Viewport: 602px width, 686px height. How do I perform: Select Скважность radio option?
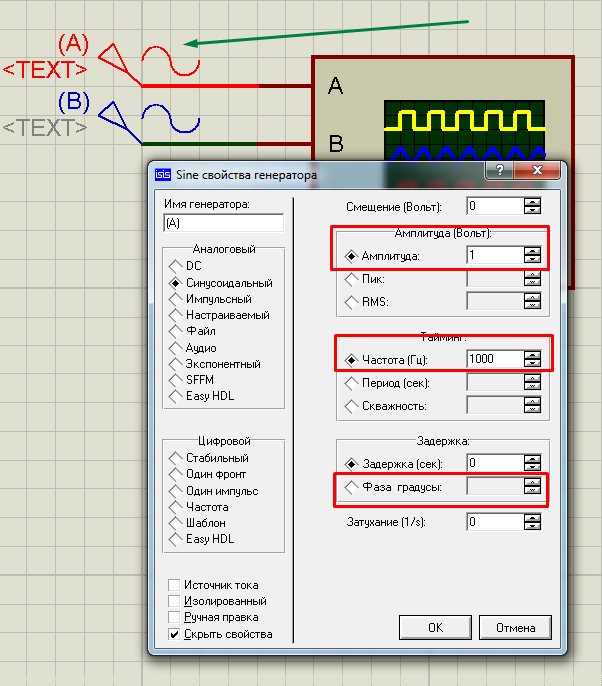[x=351, y=406]
